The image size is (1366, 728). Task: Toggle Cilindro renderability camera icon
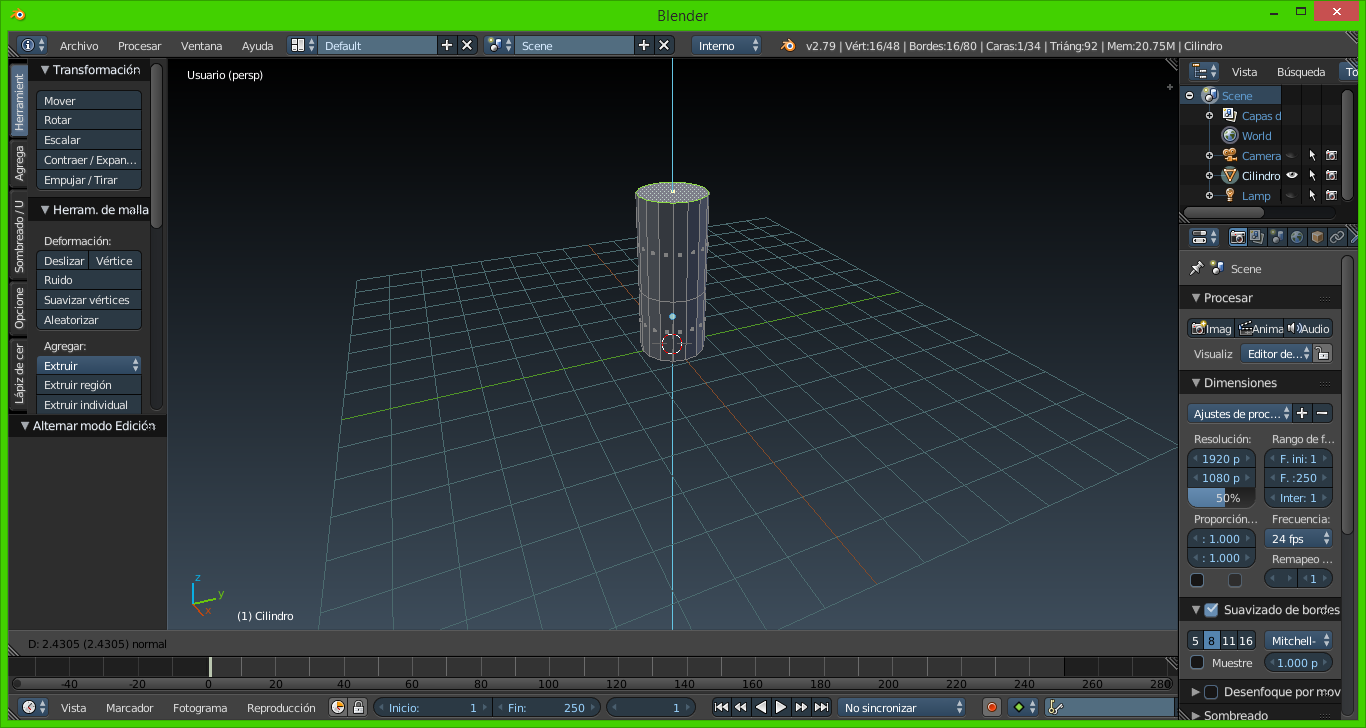1331,176
